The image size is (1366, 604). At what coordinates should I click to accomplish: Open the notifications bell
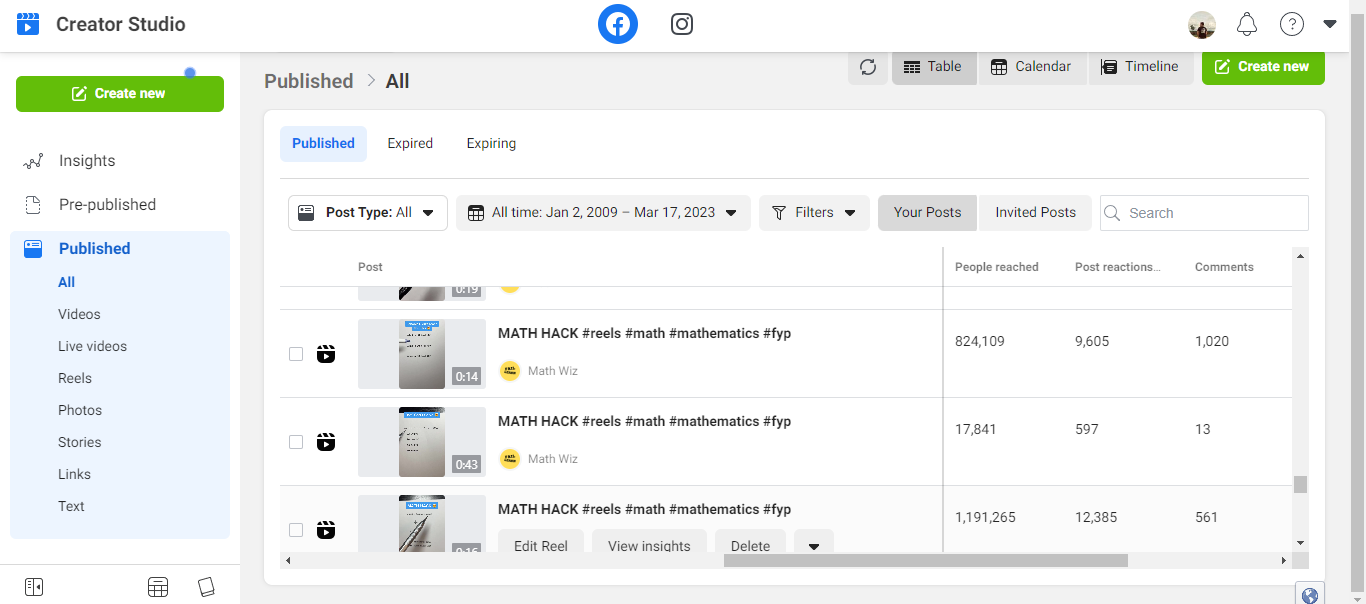click(1247, 25)
